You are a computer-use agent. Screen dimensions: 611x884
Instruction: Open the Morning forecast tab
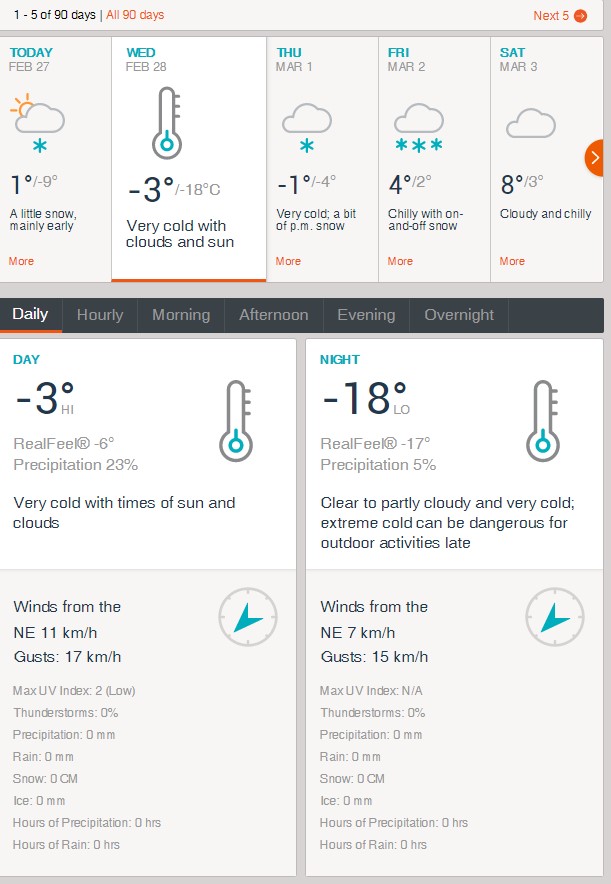pyautogui.click(x=181, y=315)
